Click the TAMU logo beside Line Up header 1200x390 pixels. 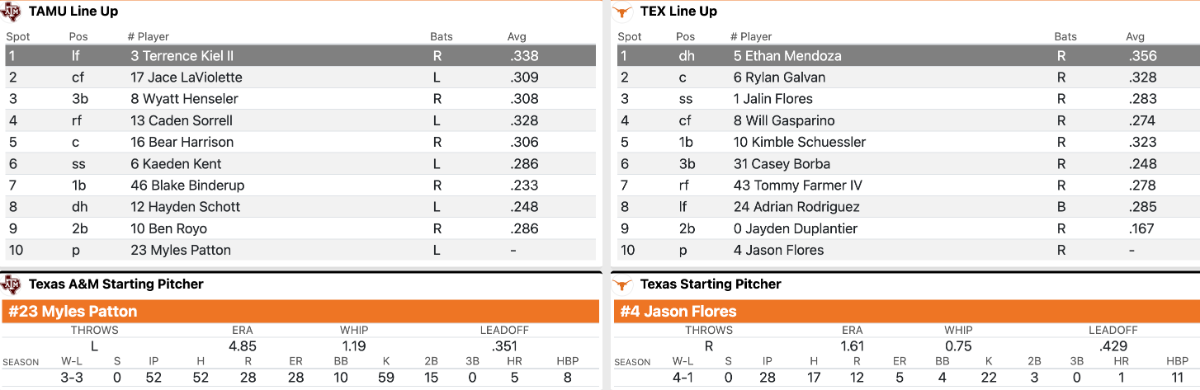[x=14, y=11]
